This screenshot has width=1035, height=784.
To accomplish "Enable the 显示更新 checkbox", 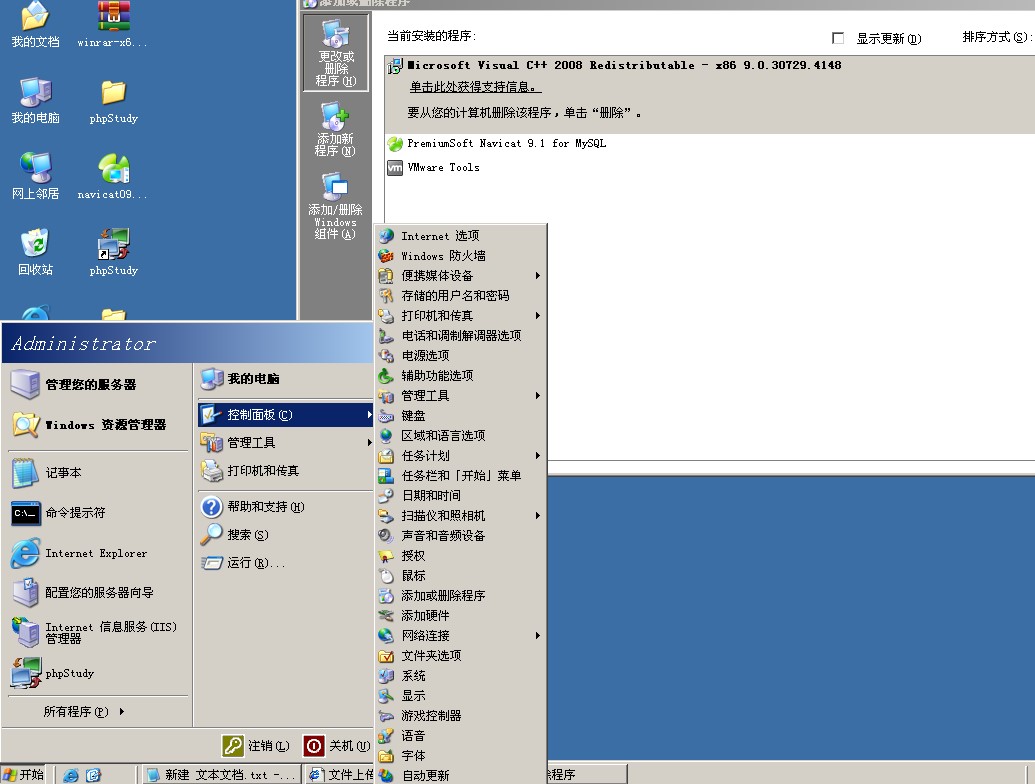I will click(x=838, y=38).
